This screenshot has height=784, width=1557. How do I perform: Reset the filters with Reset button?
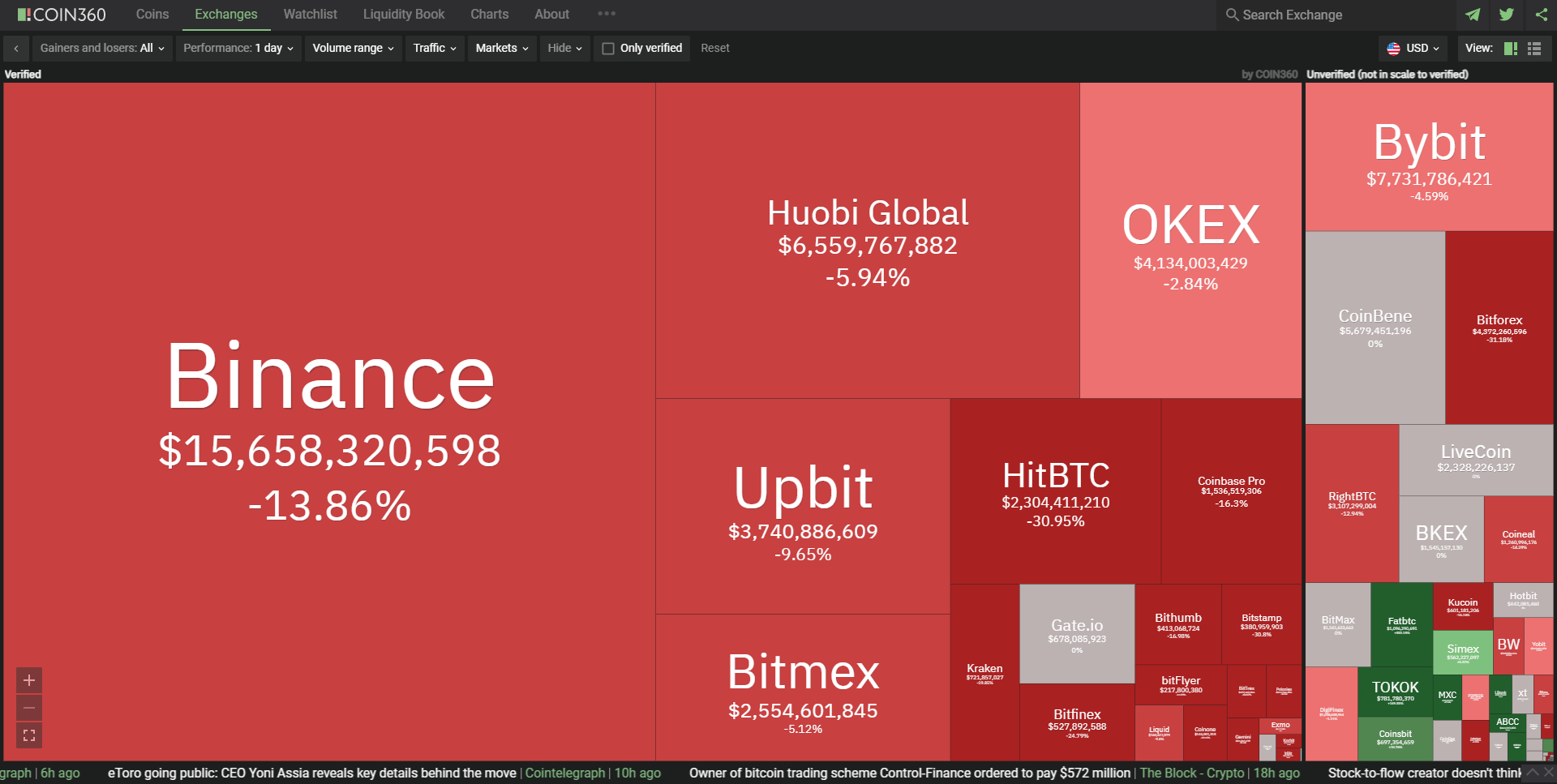pyautogui.click(x=715, y=49)
